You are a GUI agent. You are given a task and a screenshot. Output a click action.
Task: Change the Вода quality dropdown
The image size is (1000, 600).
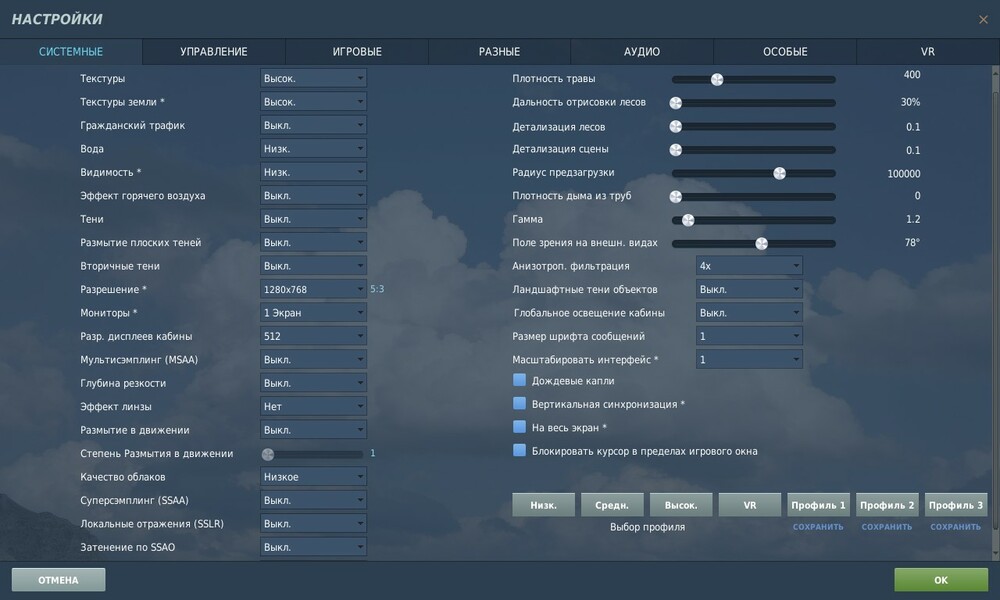pos(313,149)
